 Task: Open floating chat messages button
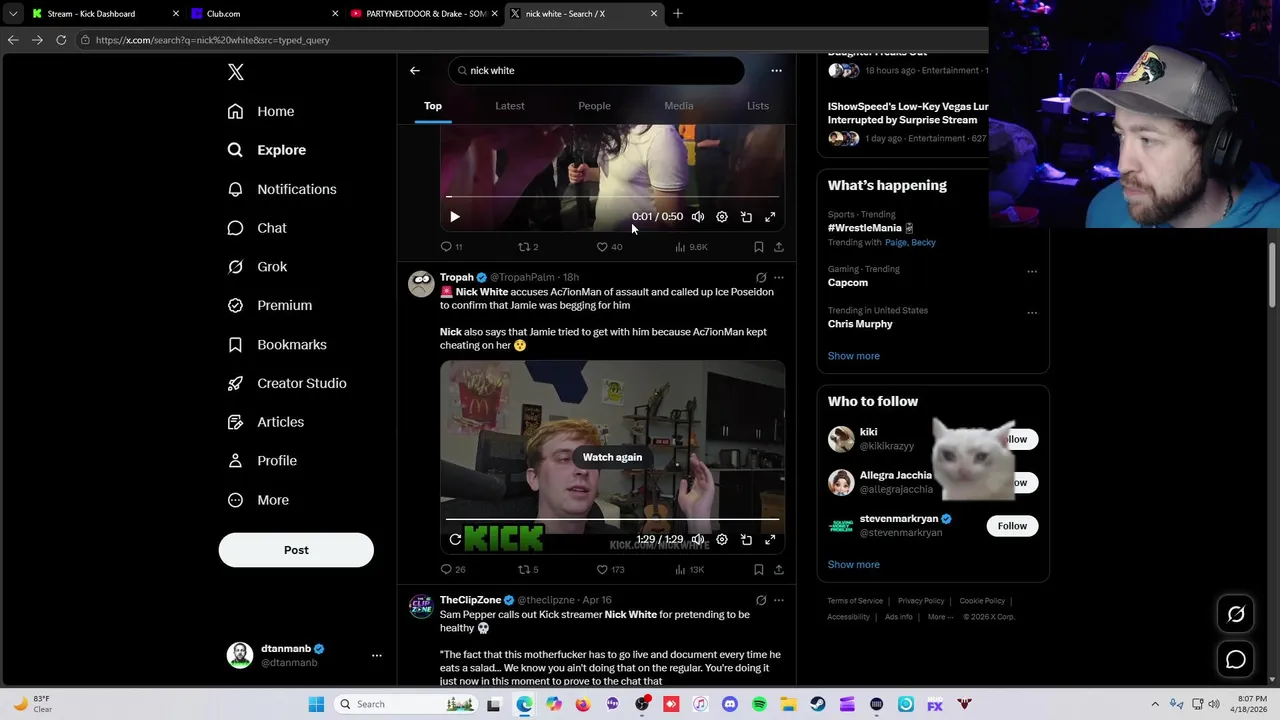[1236, 660]
